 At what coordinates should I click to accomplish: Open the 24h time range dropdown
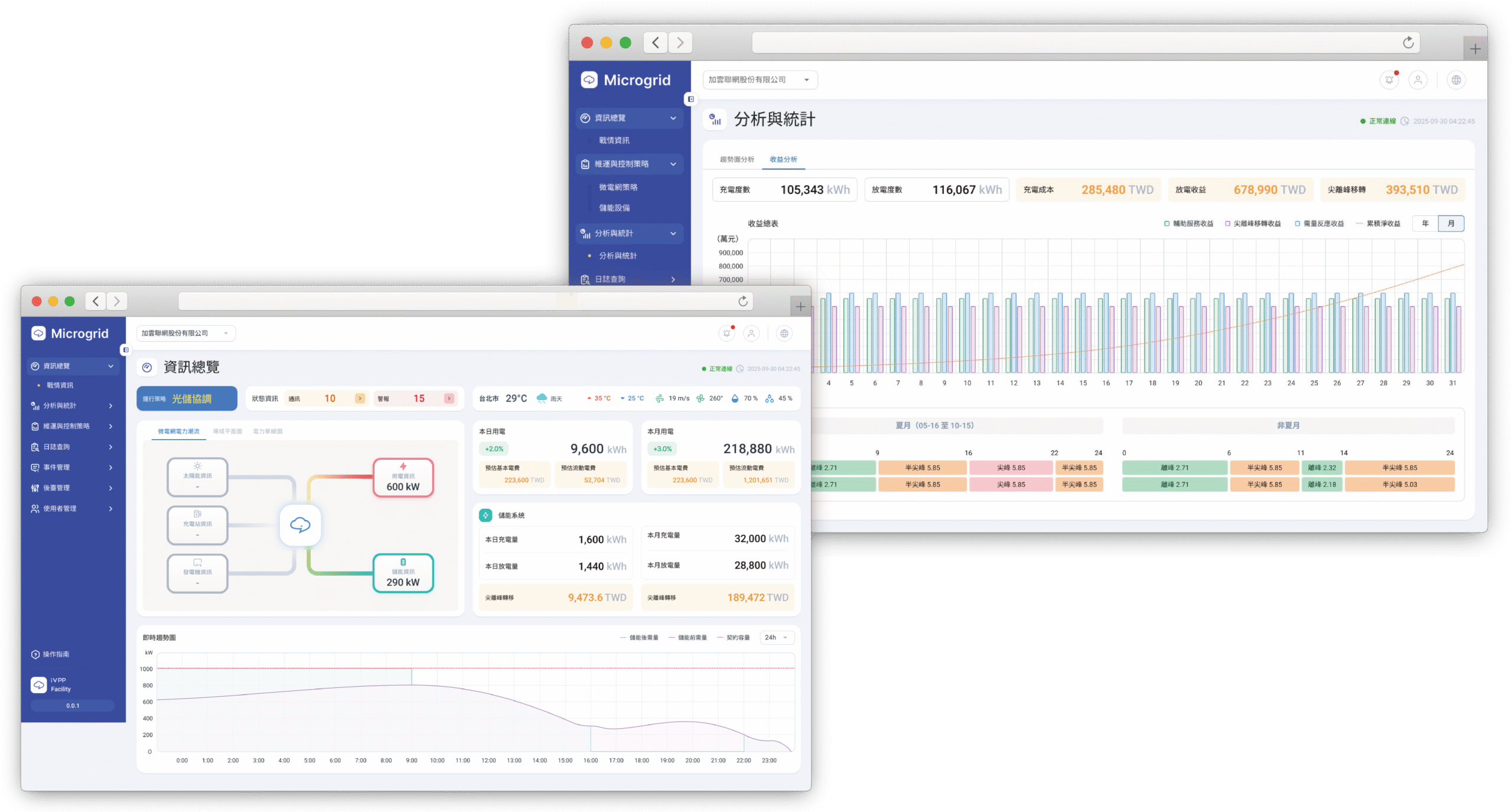point(776,638)
